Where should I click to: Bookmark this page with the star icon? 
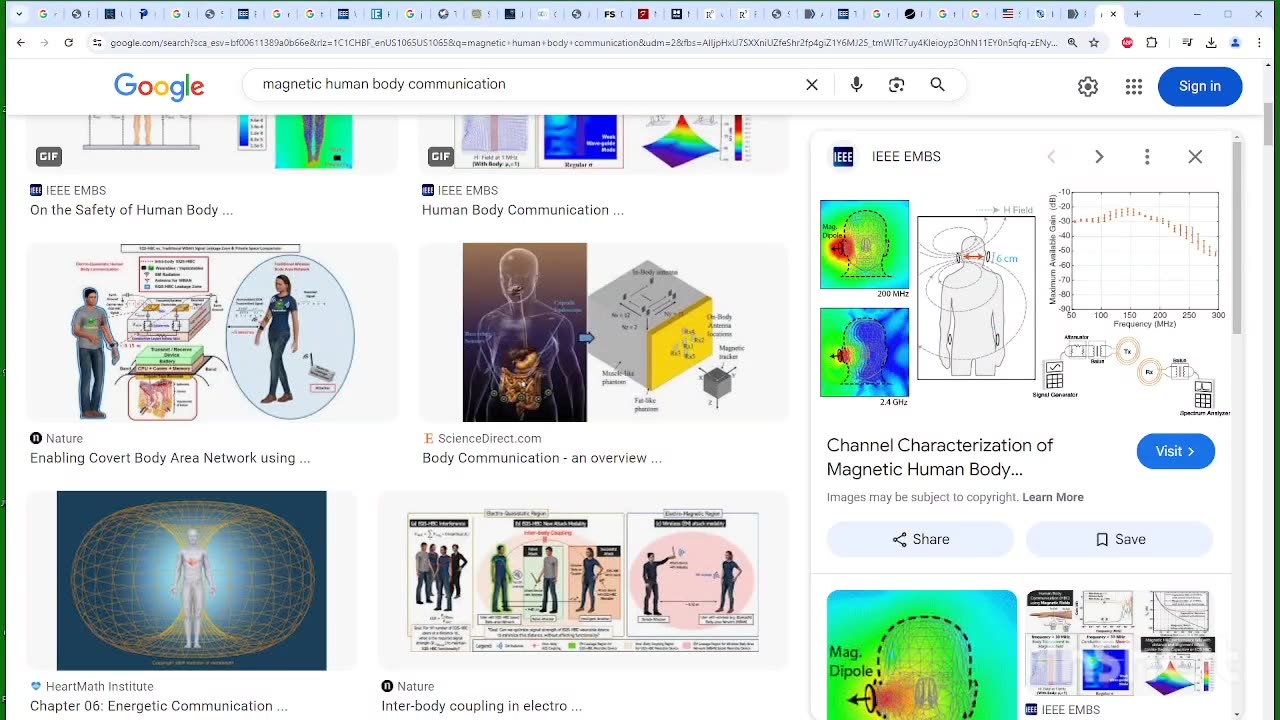pyautogui.click(x=1094, y=43)
